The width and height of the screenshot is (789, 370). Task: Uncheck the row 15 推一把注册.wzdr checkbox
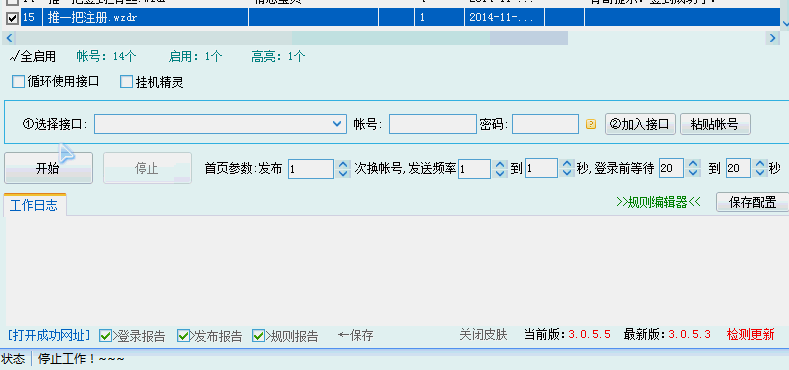point(12,18)
